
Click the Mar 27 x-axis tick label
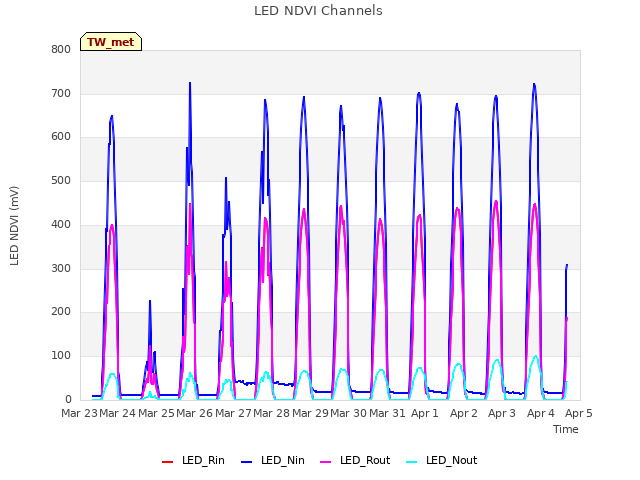(233, 413)
